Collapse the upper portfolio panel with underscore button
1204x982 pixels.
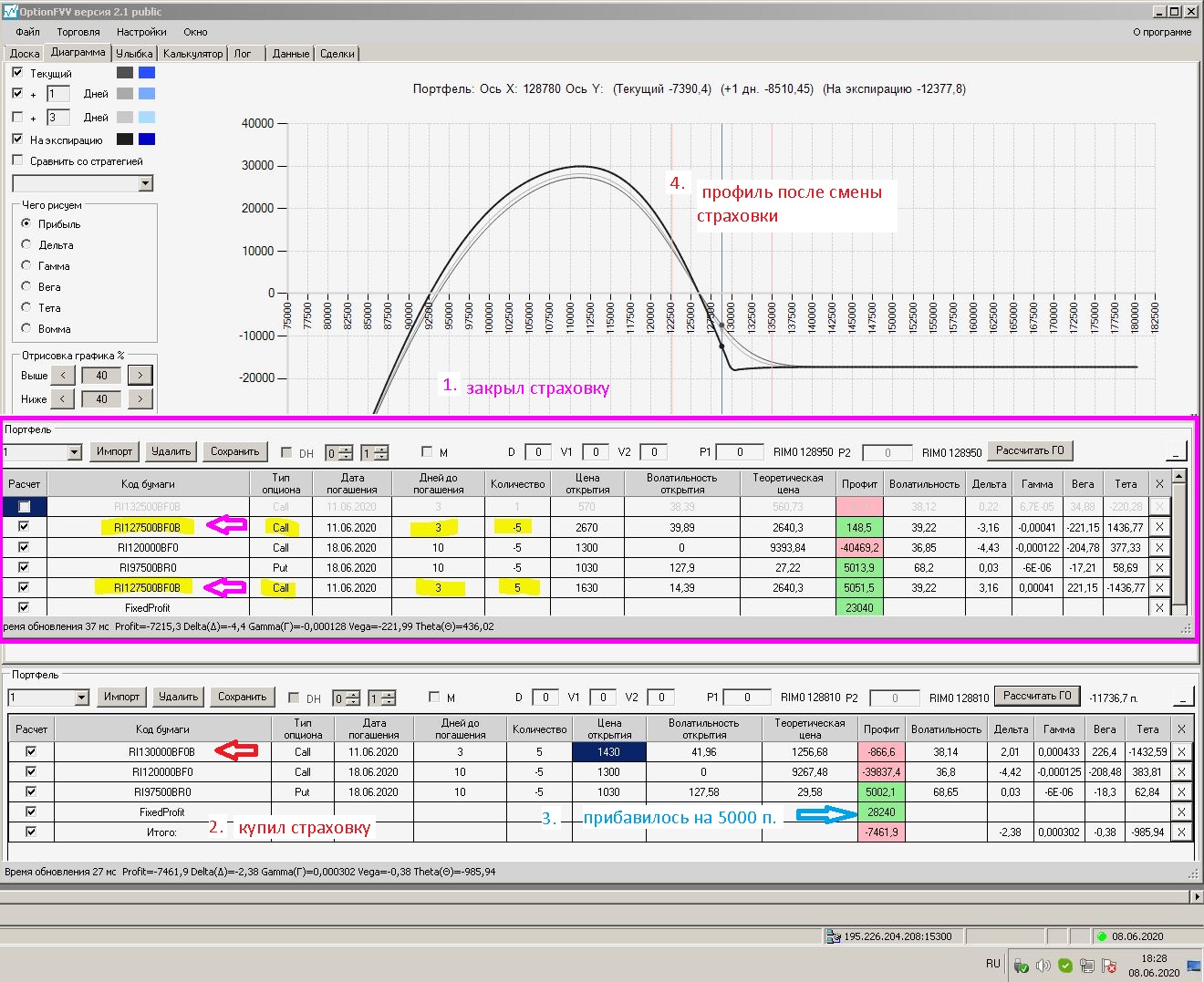click(1177, 451)
